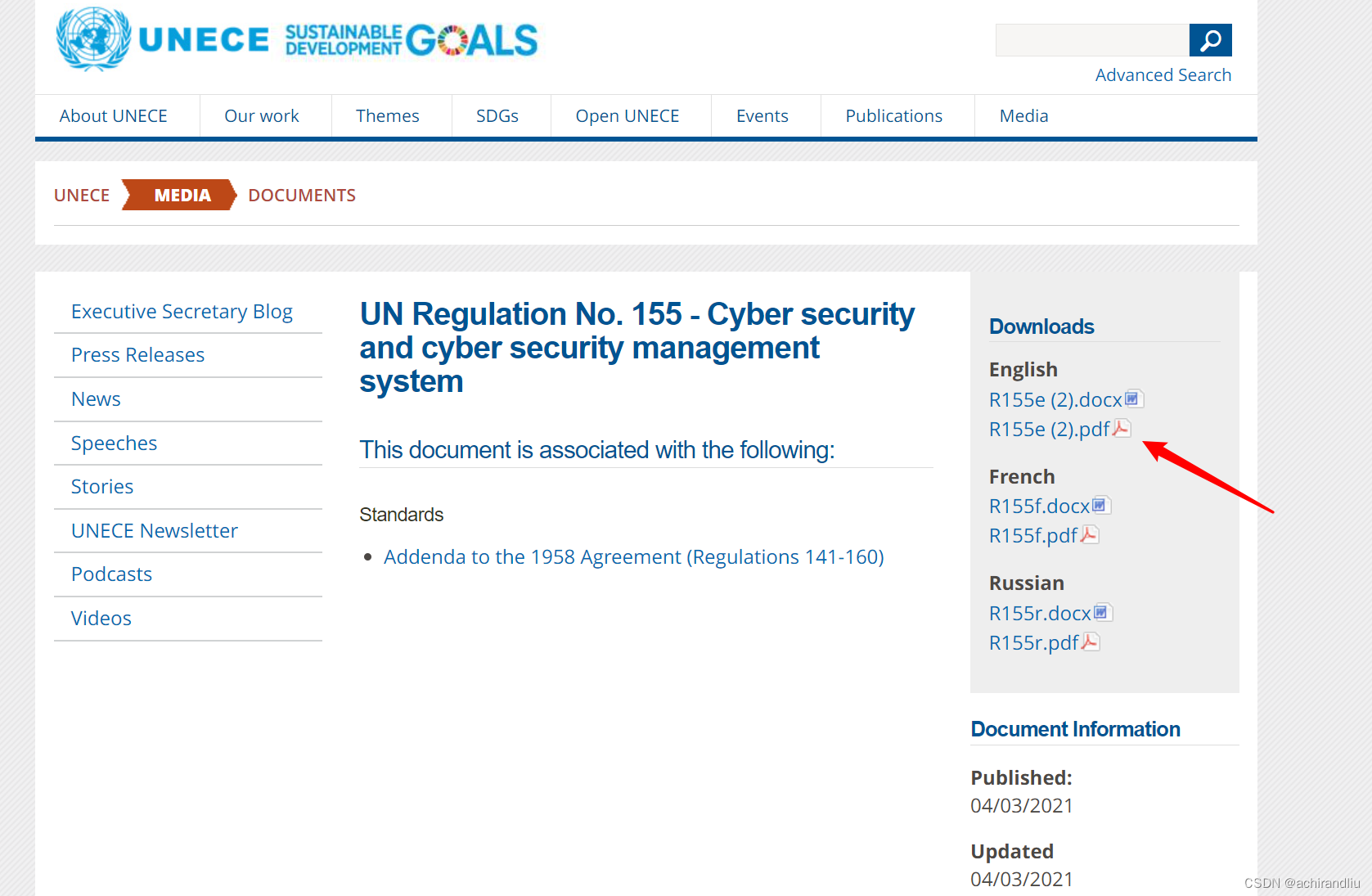The height and width of the screenshot is (896, 1372).
Task: Click Word icon beside R155e (2).docx
Action: (1133, 398)
